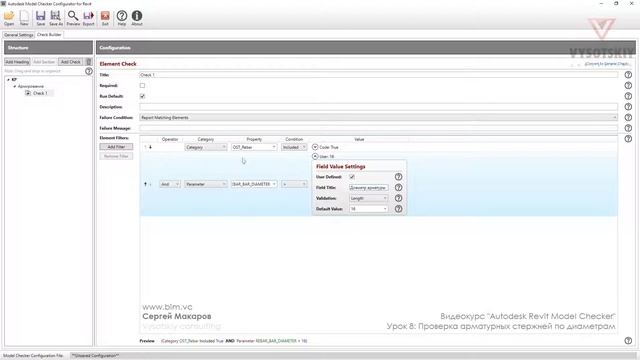The height and width of the screenshot is (360, 640).
Task: Click the help icon for Failure Message
Action: click(x=628, y=128)
